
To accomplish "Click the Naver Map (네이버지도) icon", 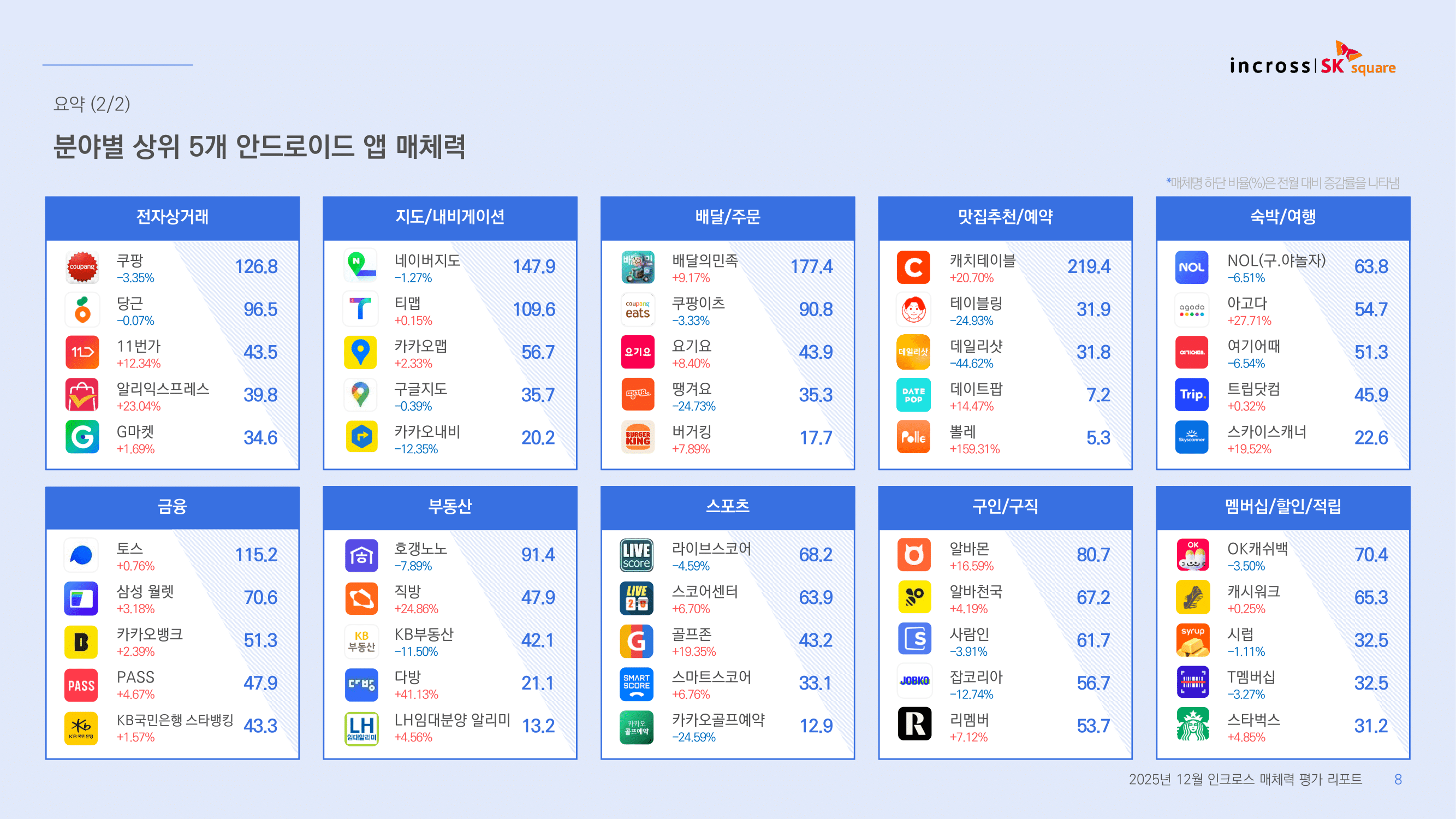I will pyautogui.click(x=361, y=268).
